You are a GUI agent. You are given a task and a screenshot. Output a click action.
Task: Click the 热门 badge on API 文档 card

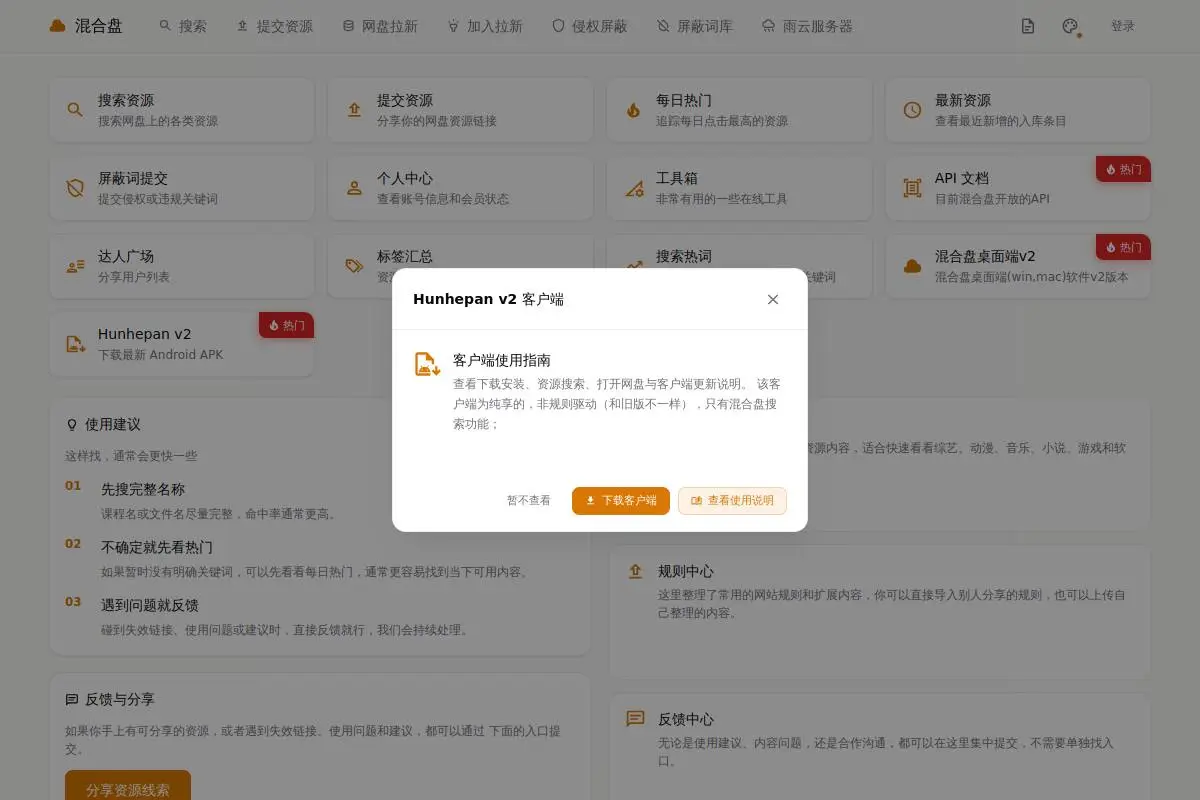pyautogui.click(x=1124, y=169)
